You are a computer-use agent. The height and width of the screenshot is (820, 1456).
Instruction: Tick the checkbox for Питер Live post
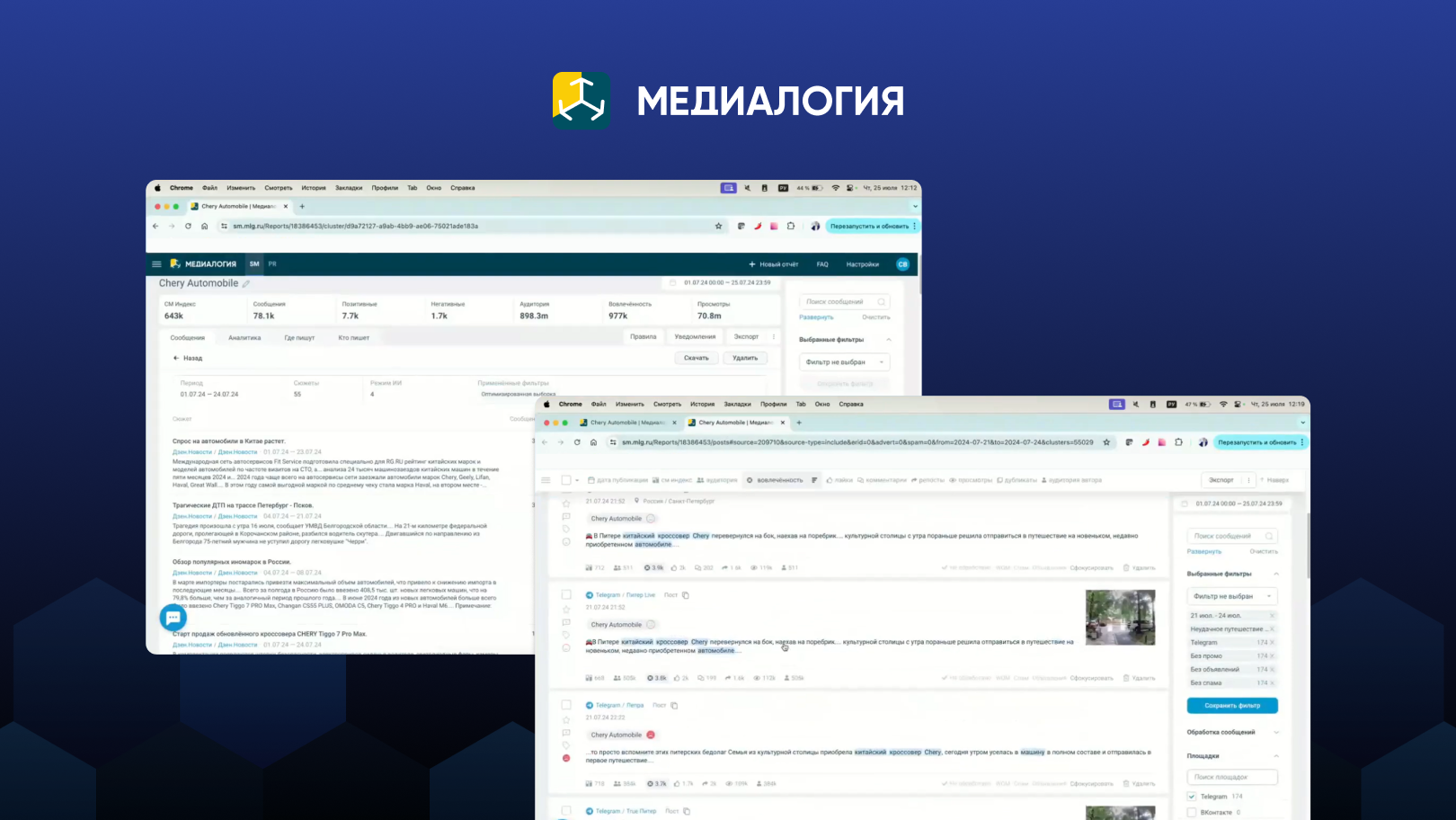tap(566, 594)
